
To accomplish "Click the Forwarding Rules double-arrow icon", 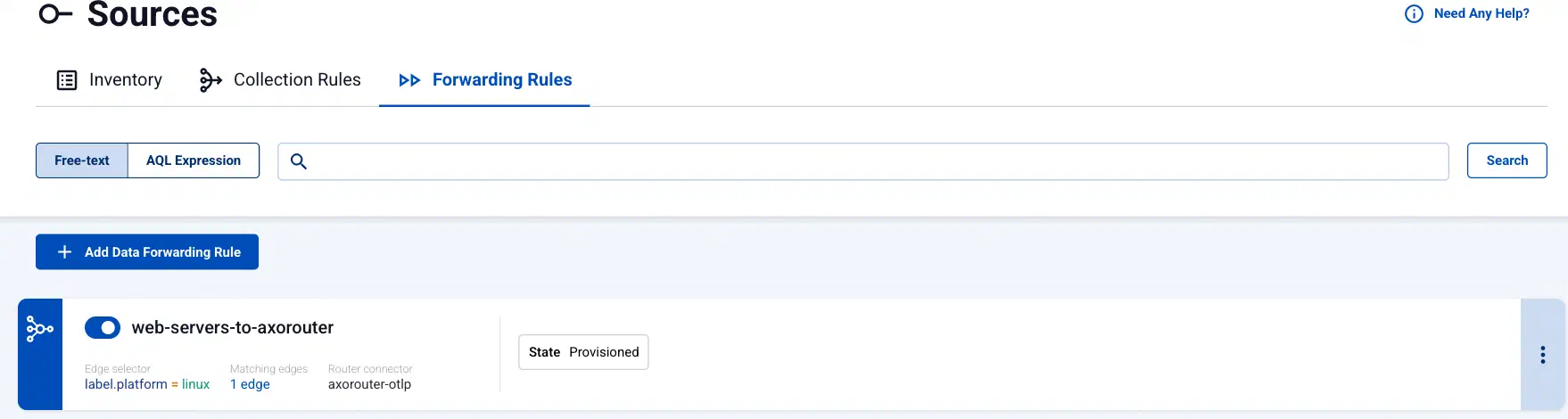I will pos(409,80).
